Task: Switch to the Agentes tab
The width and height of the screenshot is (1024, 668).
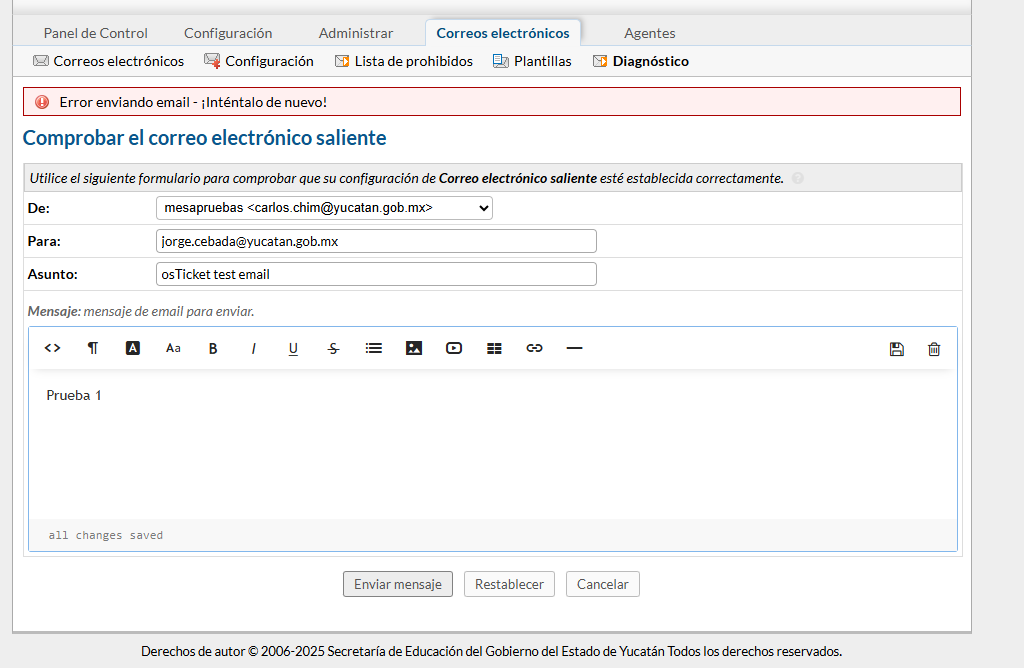Action: pyautogui.click(x=649, y=33)
